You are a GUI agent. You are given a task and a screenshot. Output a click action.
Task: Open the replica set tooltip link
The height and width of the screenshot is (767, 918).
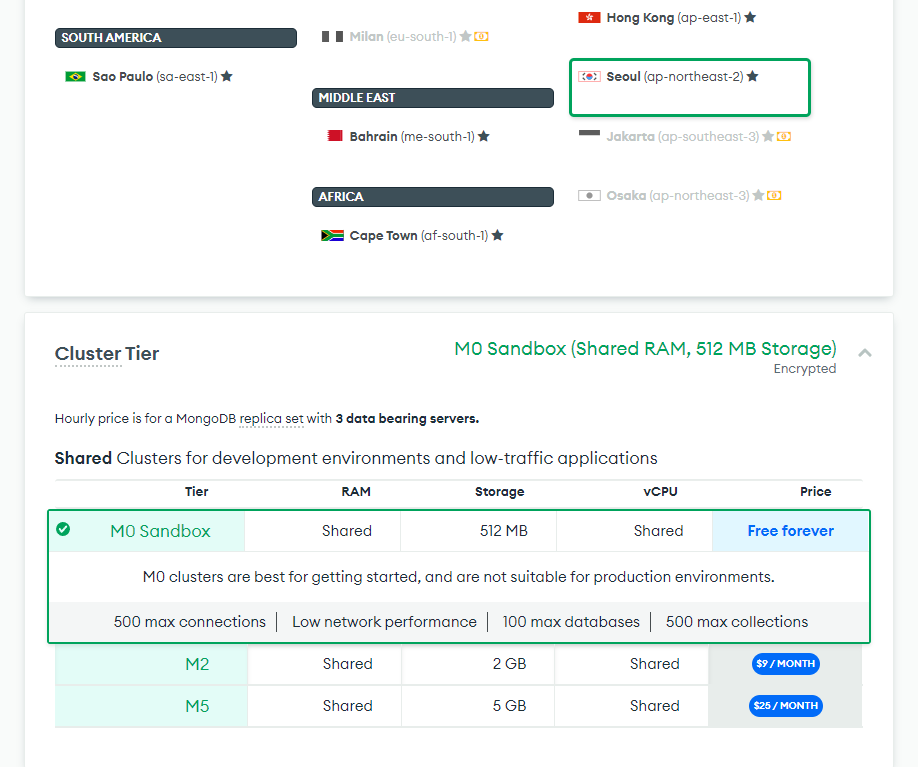pyautogui.click(x=271, y=419)
